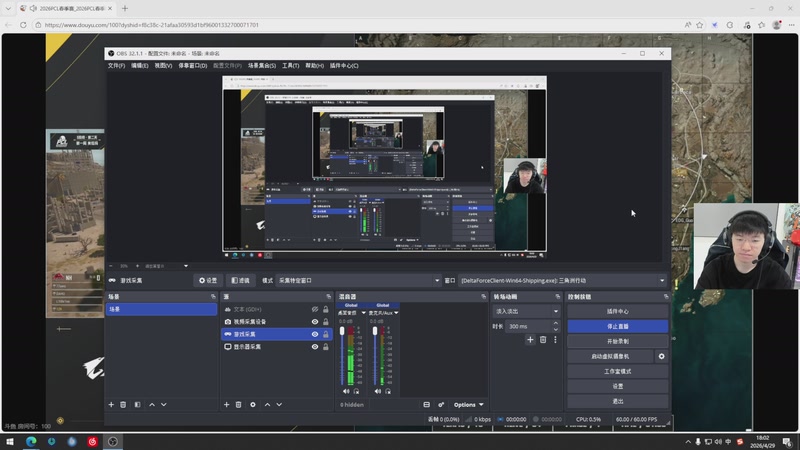Delete the transition with the trash icon
The width and height of the screenshot is (800, 450).
543,340
